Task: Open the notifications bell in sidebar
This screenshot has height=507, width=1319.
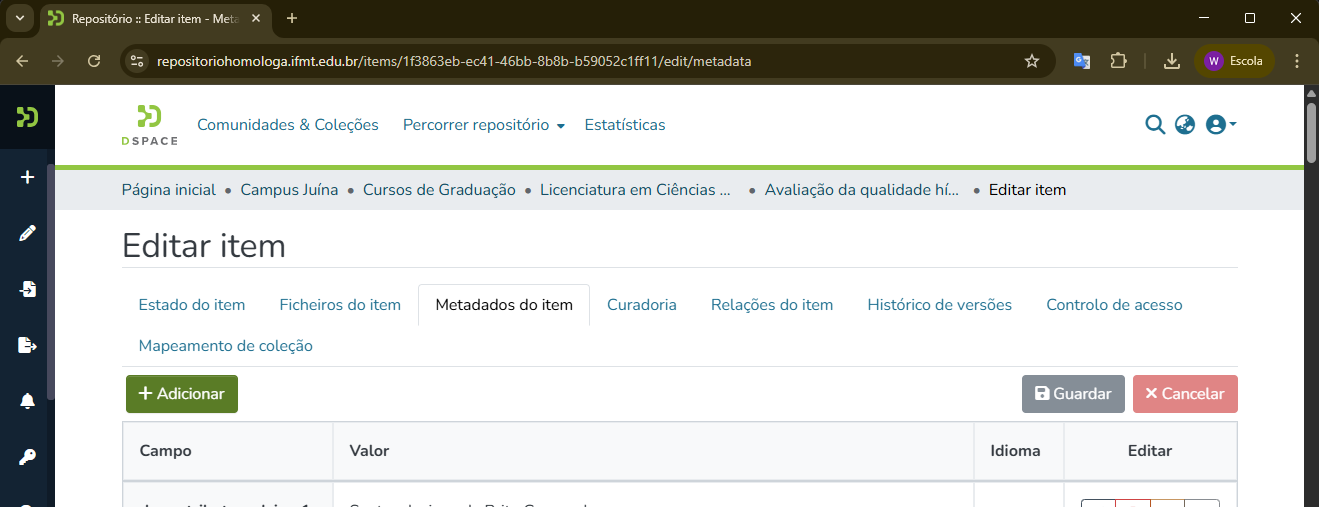Action: (27, 401)
